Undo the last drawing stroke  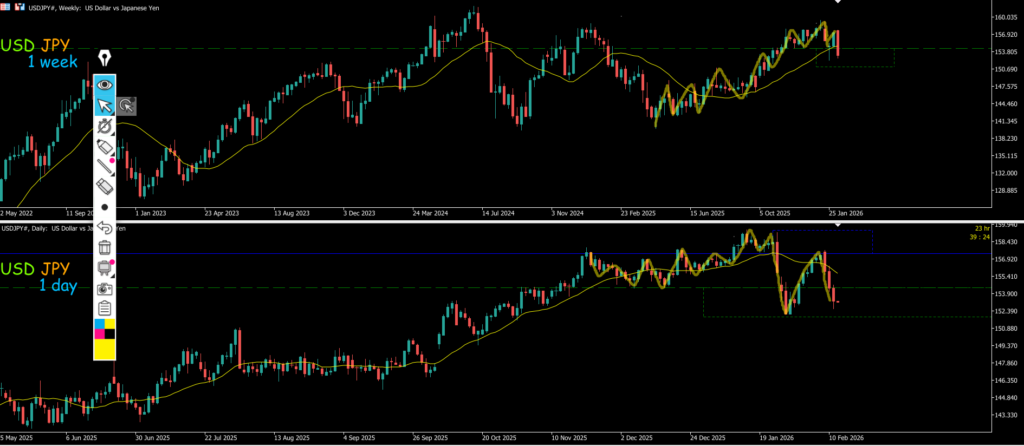(104, 227)
